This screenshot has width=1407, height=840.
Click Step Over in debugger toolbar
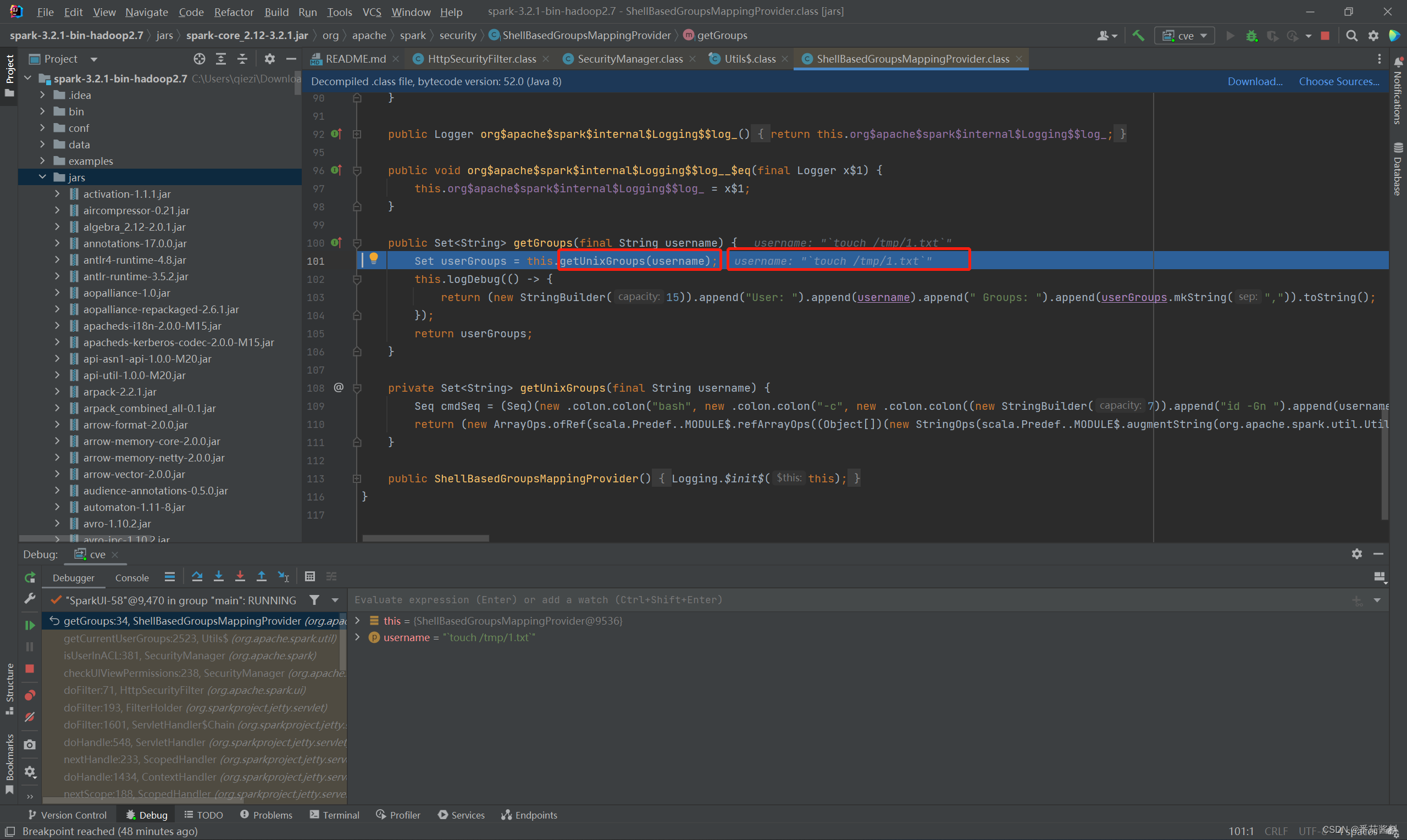click(197, 576)
